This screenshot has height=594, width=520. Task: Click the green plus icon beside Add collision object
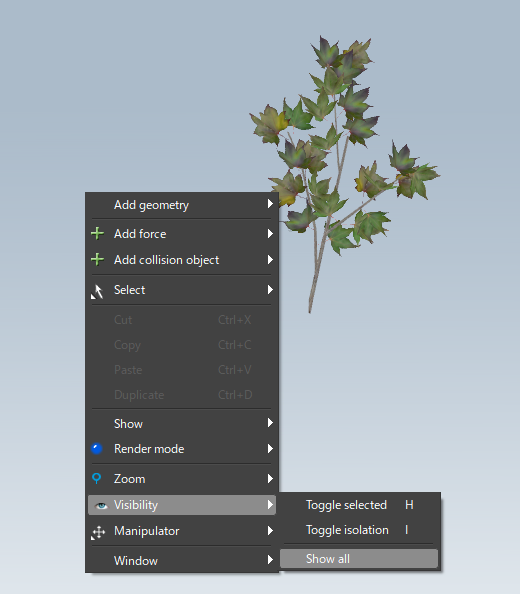97,259
